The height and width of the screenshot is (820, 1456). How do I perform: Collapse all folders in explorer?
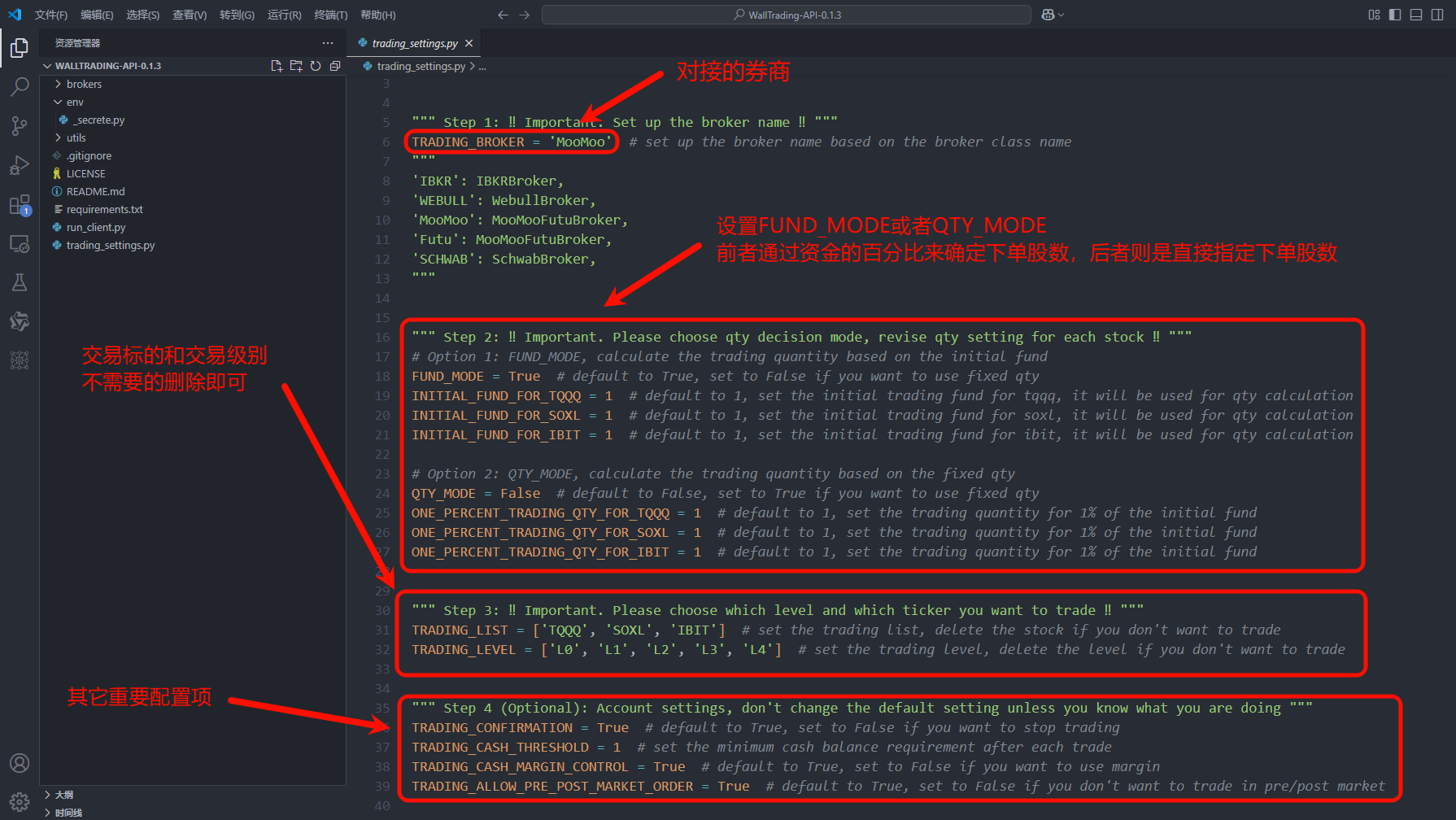pos(335,66)
